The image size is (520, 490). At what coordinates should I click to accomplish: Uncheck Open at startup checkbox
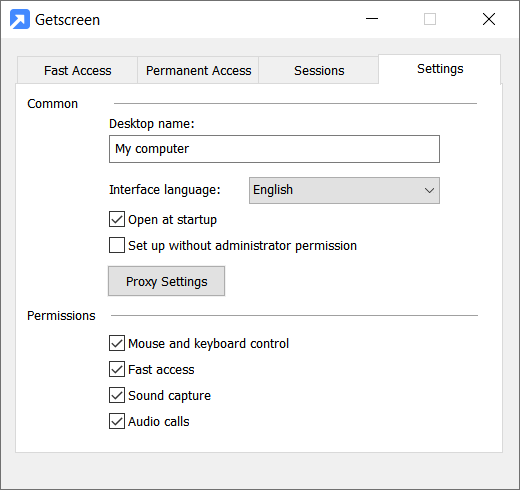tap(117, 219)
